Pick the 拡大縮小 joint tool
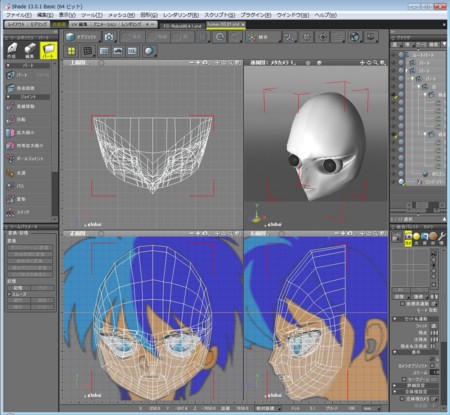The height and width of the screenshot is (415, 450). pos(28,133)
